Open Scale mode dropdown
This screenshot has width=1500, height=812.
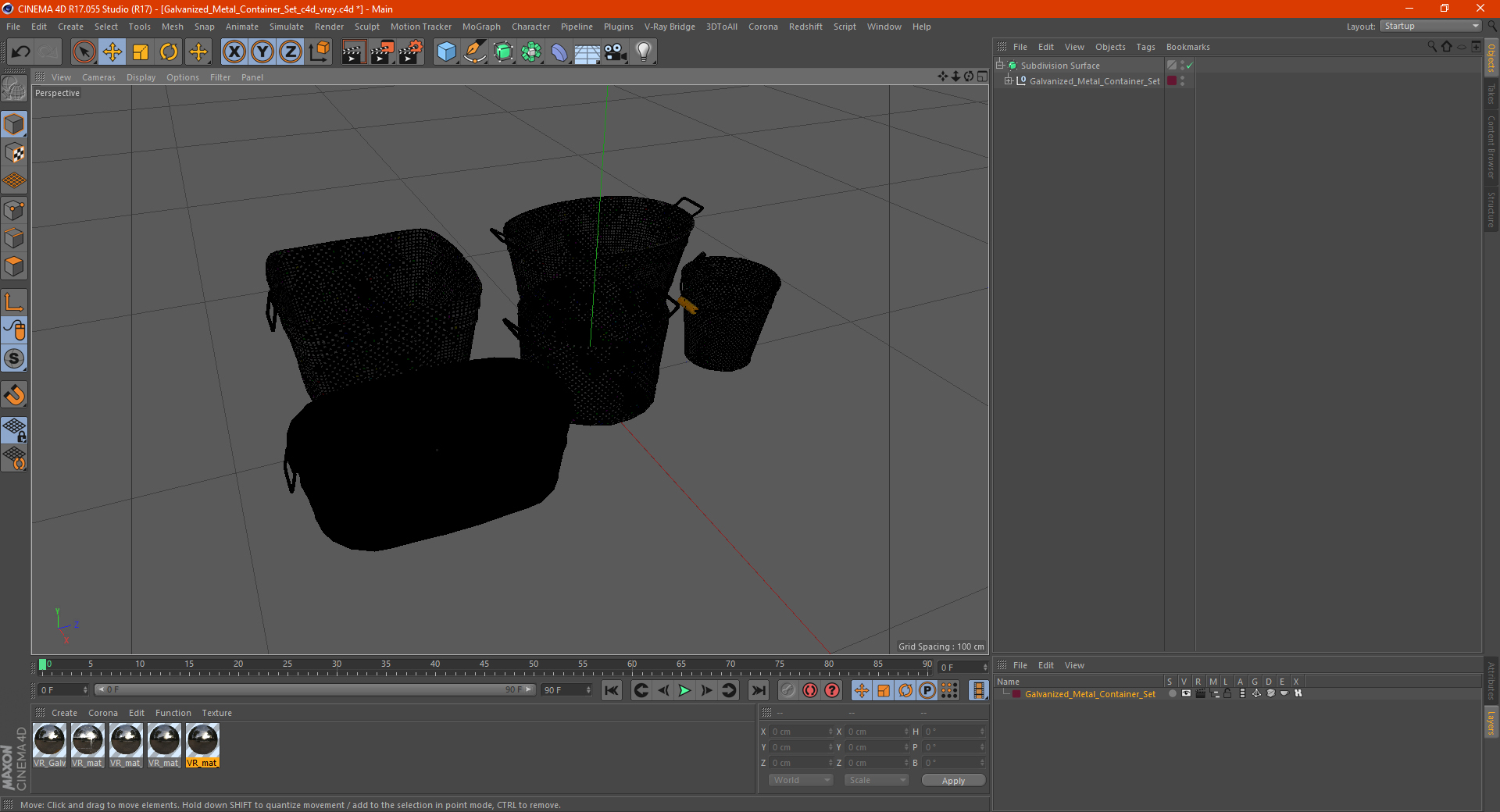coord(877,780)
